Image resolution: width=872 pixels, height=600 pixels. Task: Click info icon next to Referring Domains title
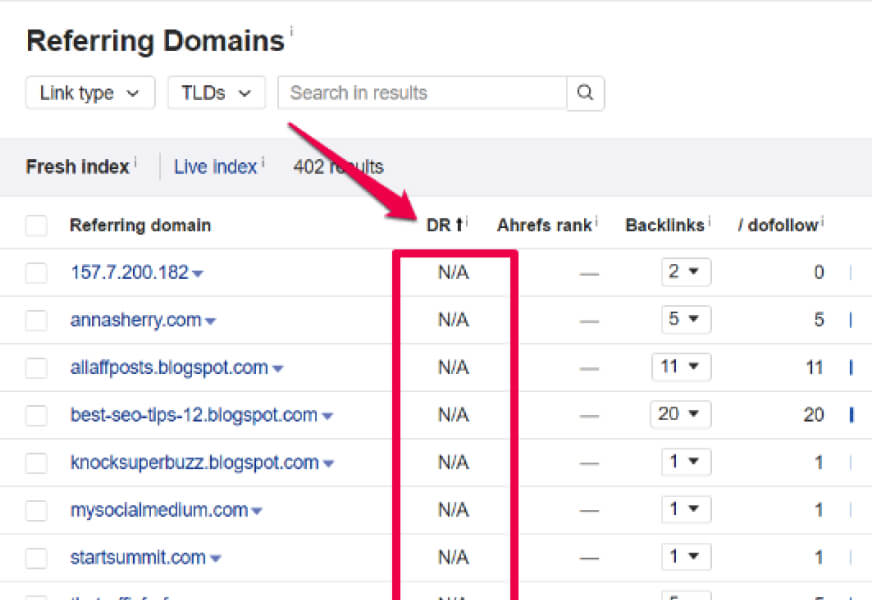click(x=292, y=32)
